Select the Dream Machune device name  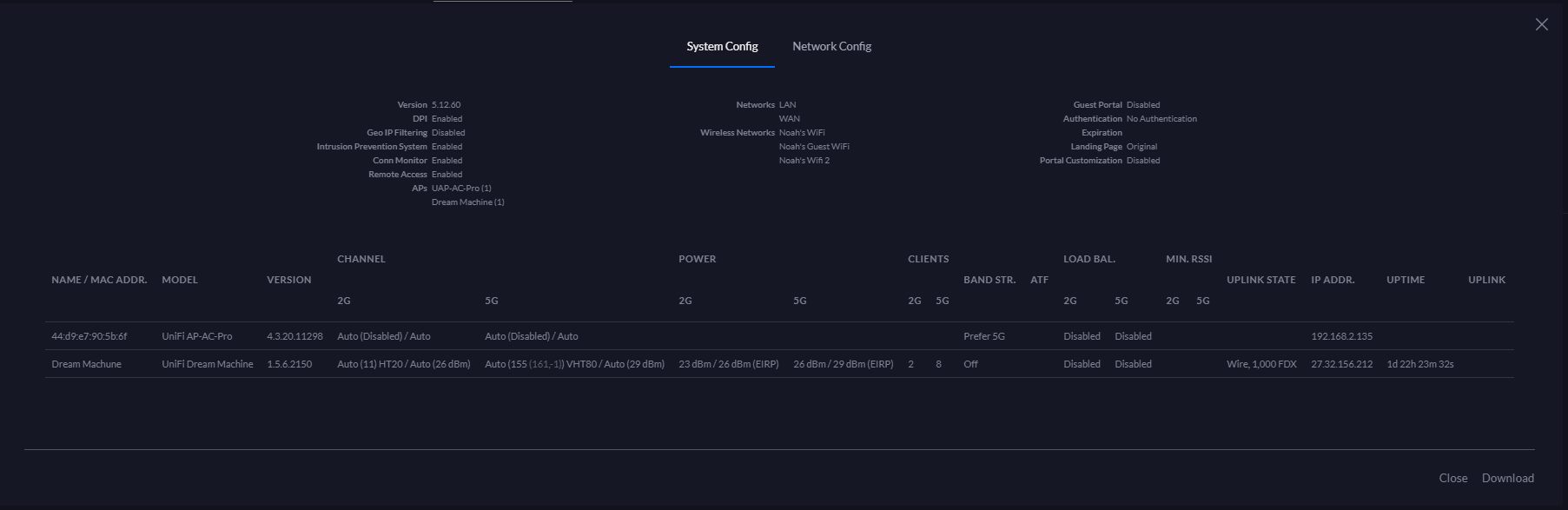tap(86, 364)
